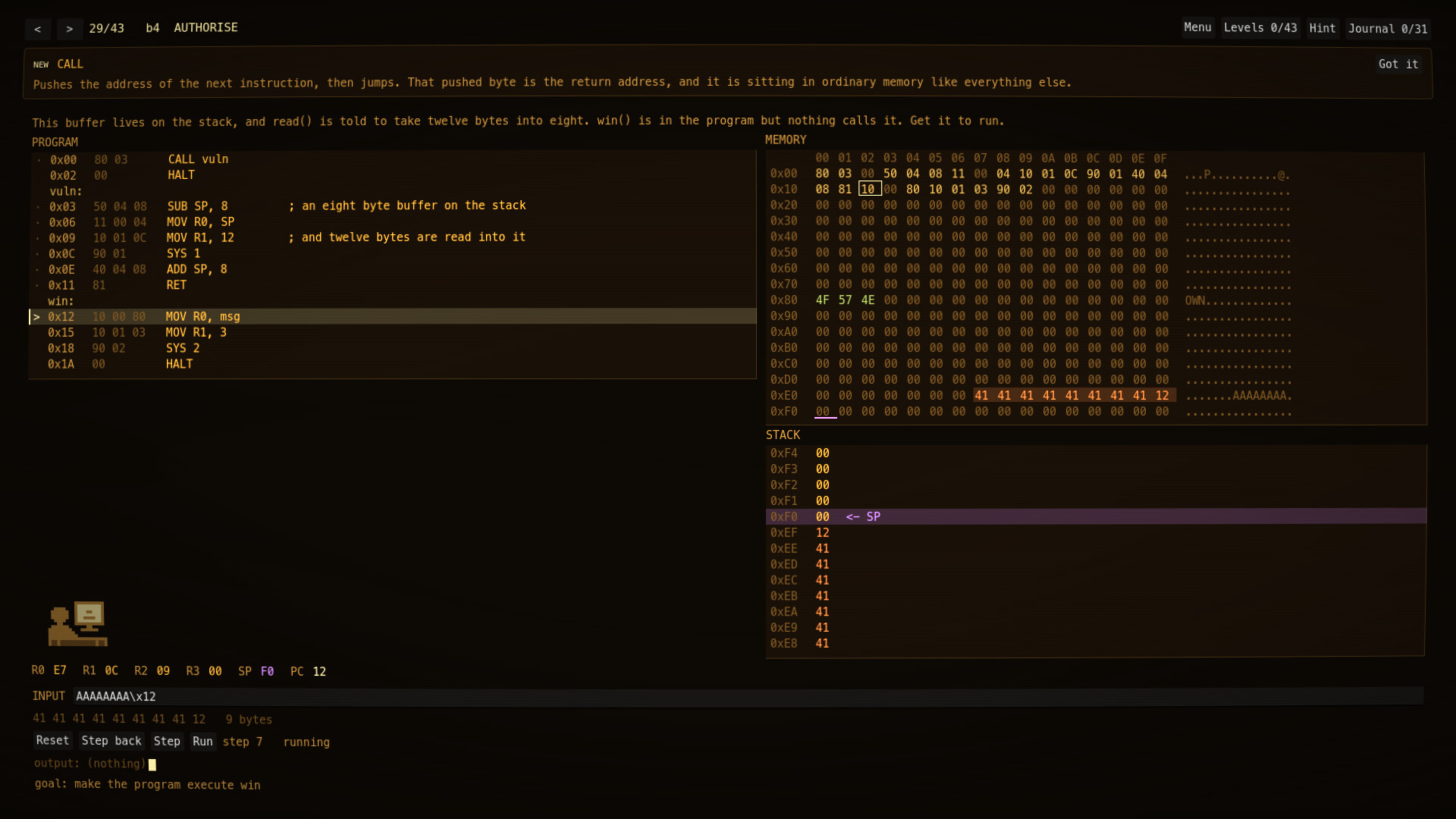Reset the program execution
The image size is (1456, 819).
point(52,741)
